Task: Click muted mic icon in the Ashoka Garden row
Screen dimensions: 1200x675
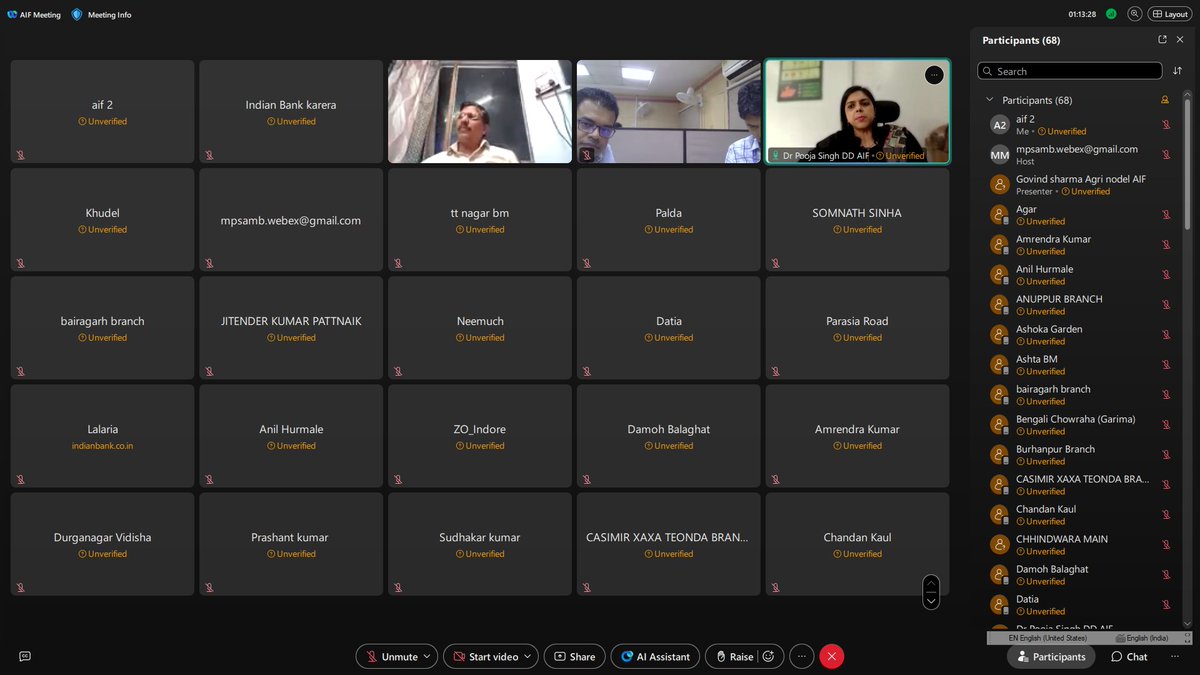Action: point(1166,335)
